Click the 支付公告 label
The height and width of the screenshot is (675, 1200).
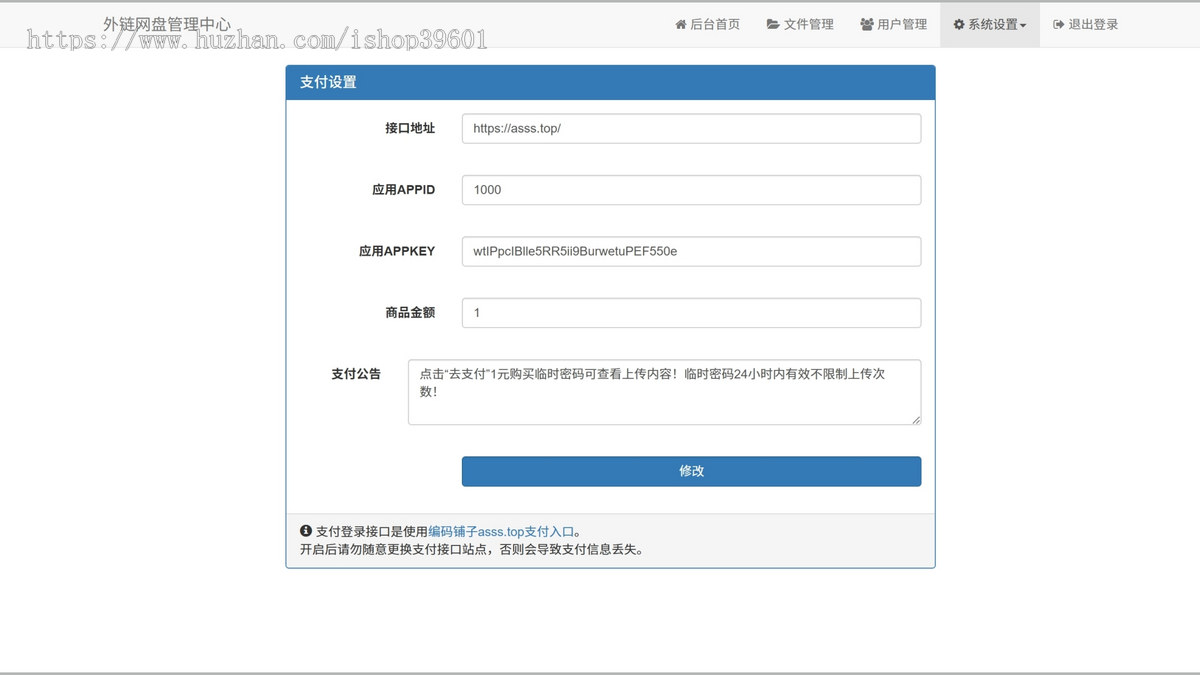(x=356, y=374)
